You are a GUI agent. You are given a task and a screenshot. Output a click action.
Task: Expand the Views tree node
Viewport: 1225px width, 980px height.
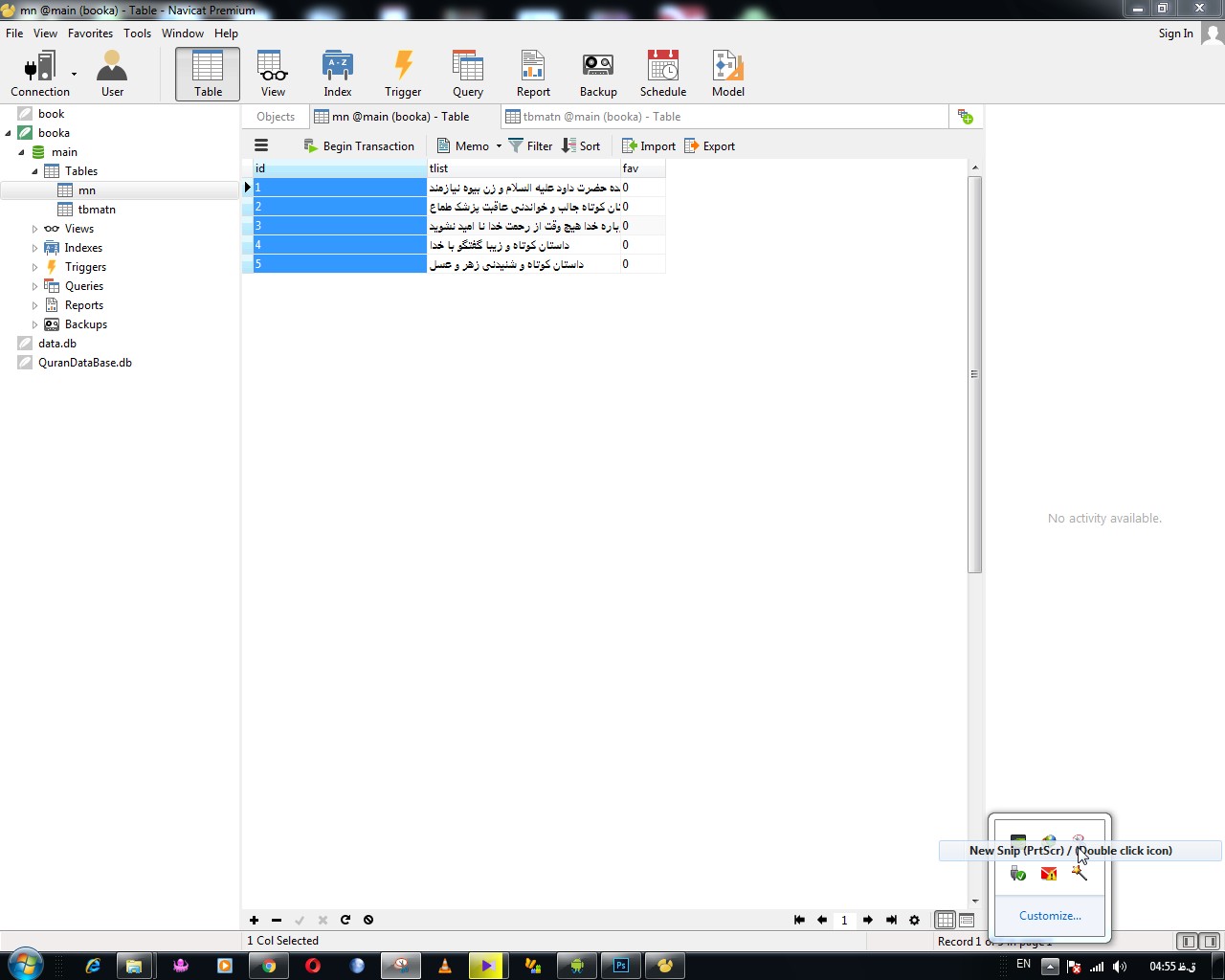[35, 229]
